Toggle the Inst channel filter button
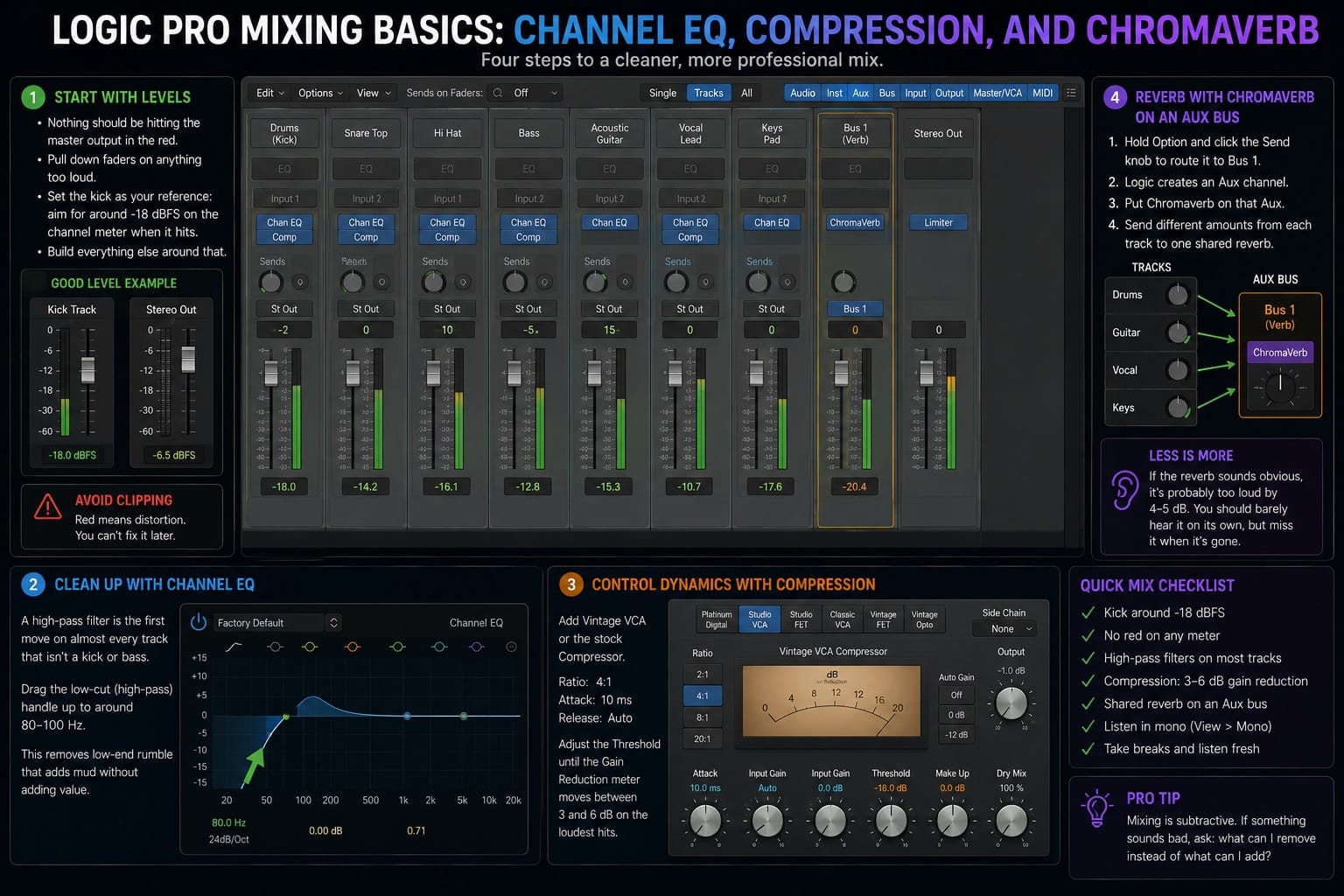The height and width of the screenshot is (896, 1344). [x=835, y=93]
